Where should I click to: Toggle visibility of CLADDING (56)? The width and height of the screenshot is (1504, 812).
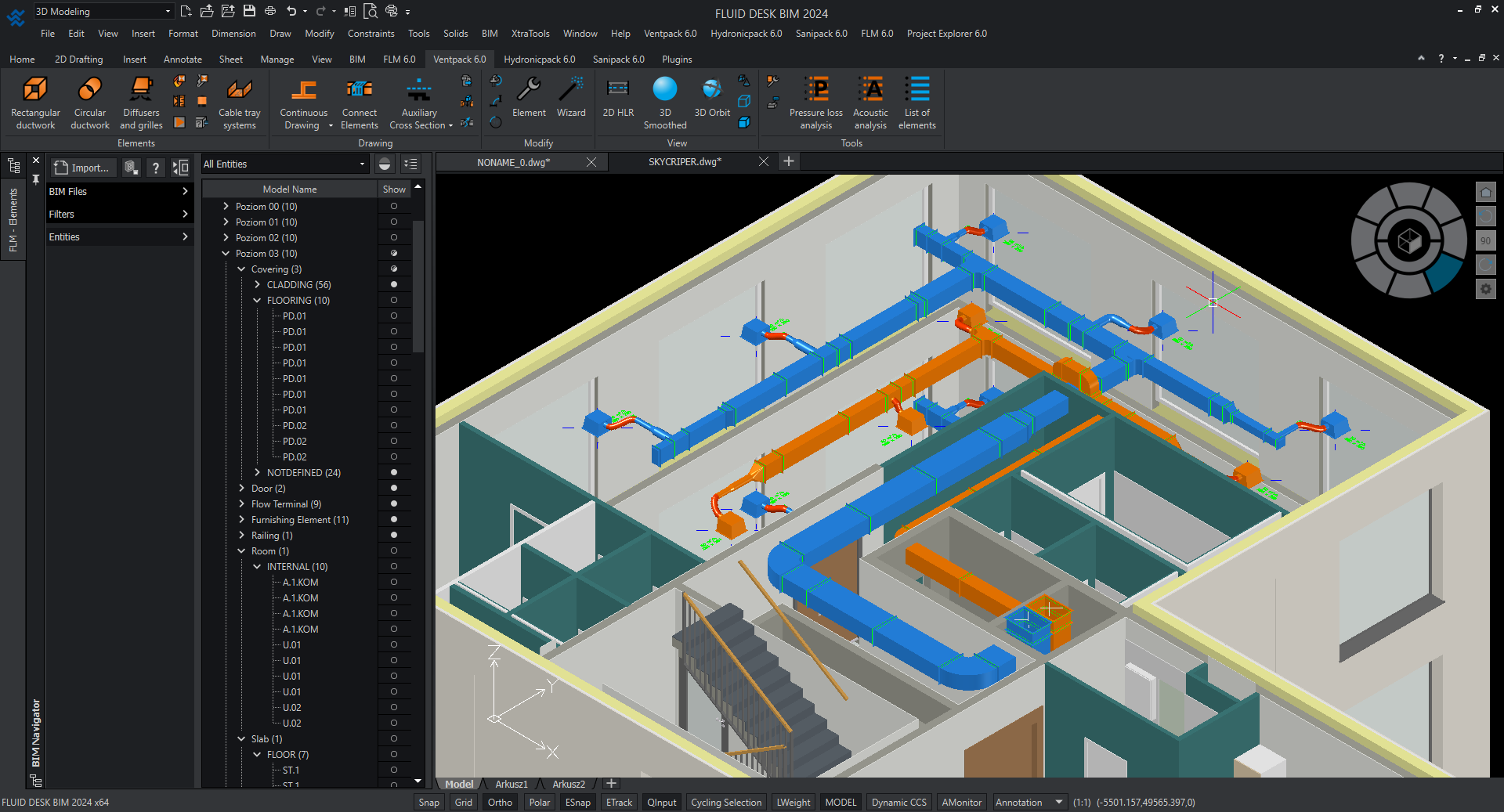(x=394, y=285)
